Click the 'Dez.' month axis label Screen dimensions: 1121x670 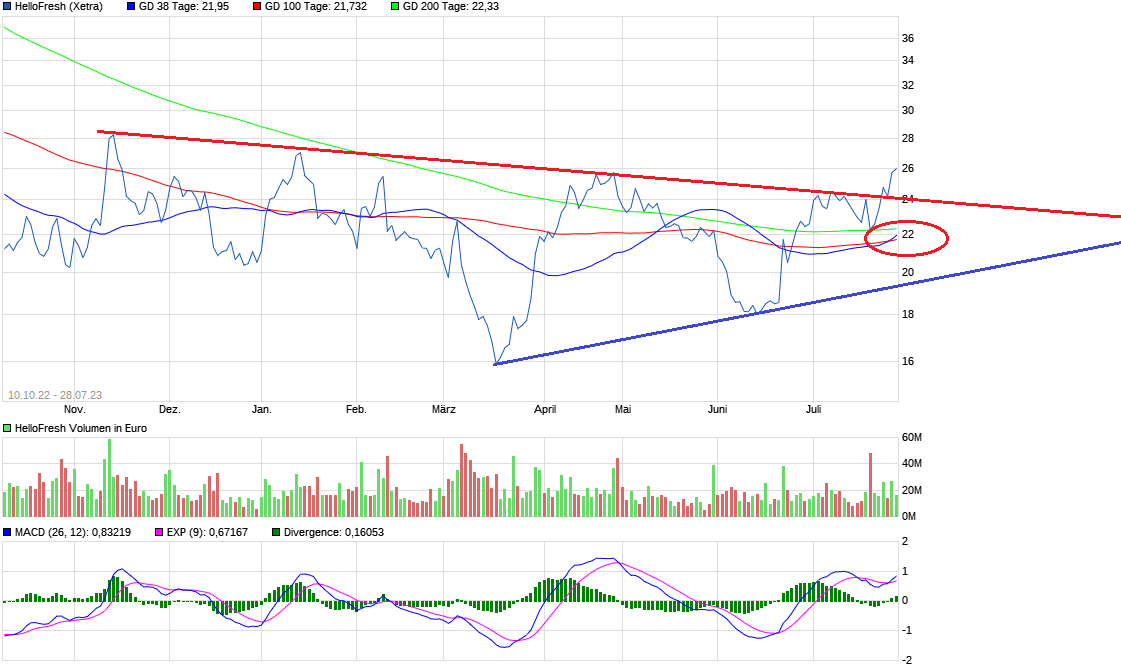[x=169, y=409]
